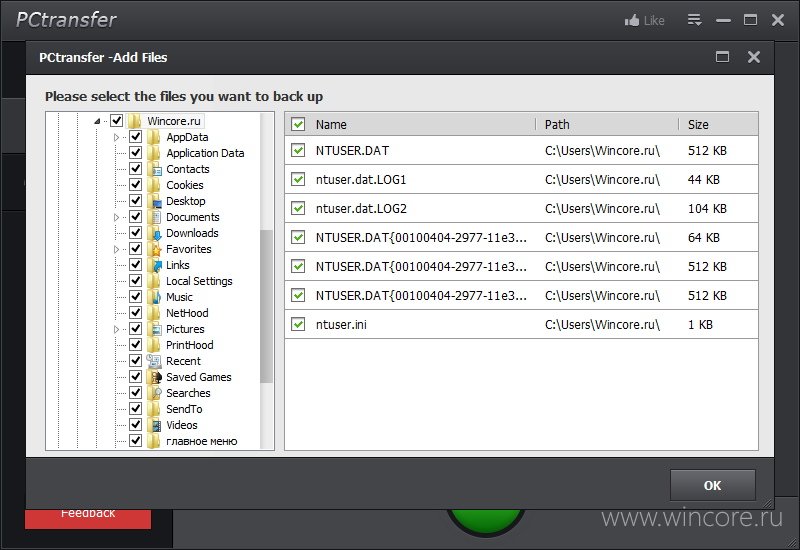Select the ntuser.dat.LOG2 file name
800x550 pixels.
[361, 209]
